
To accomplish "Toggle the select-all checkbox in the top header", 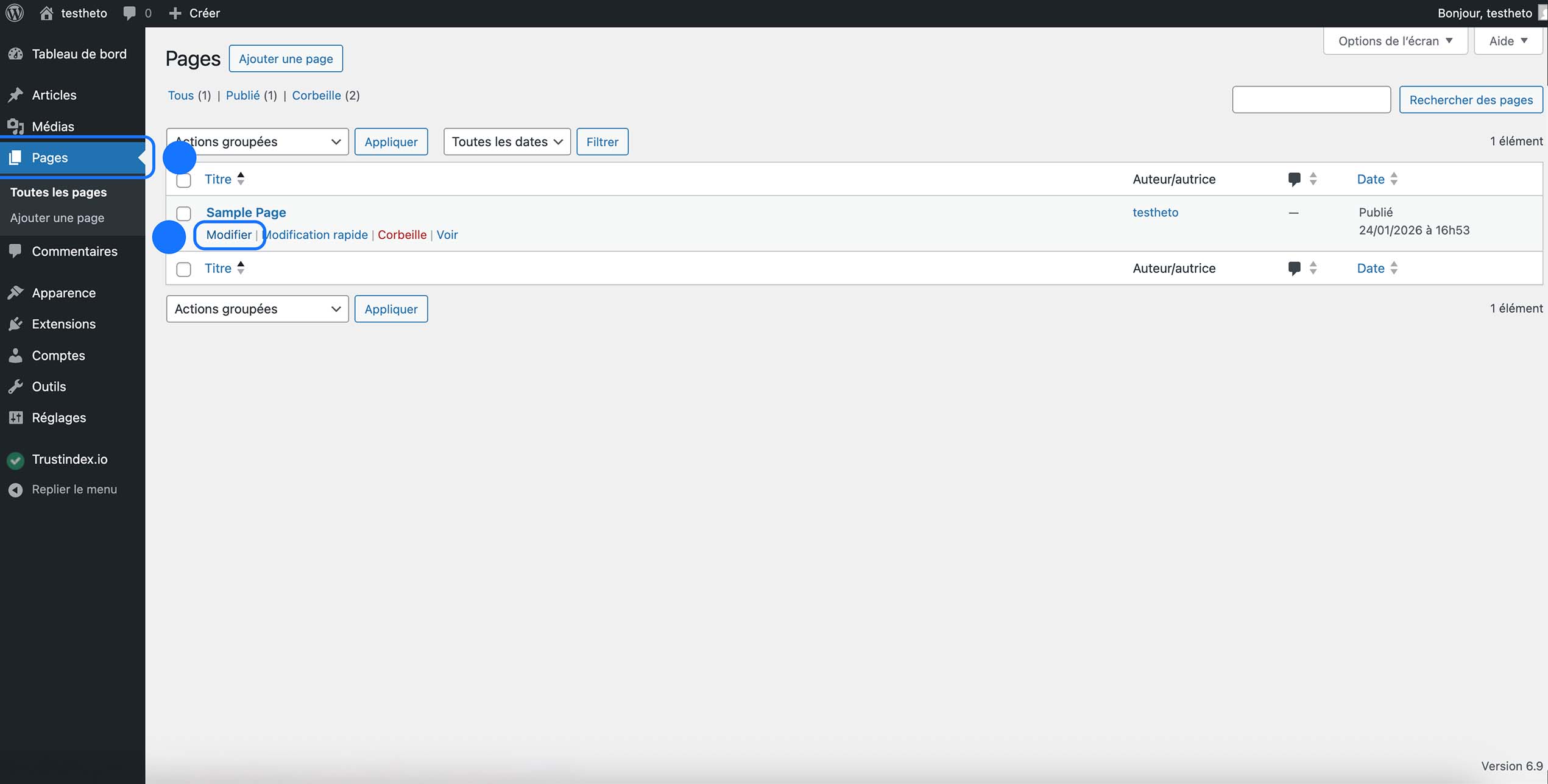I will point(183,180).
